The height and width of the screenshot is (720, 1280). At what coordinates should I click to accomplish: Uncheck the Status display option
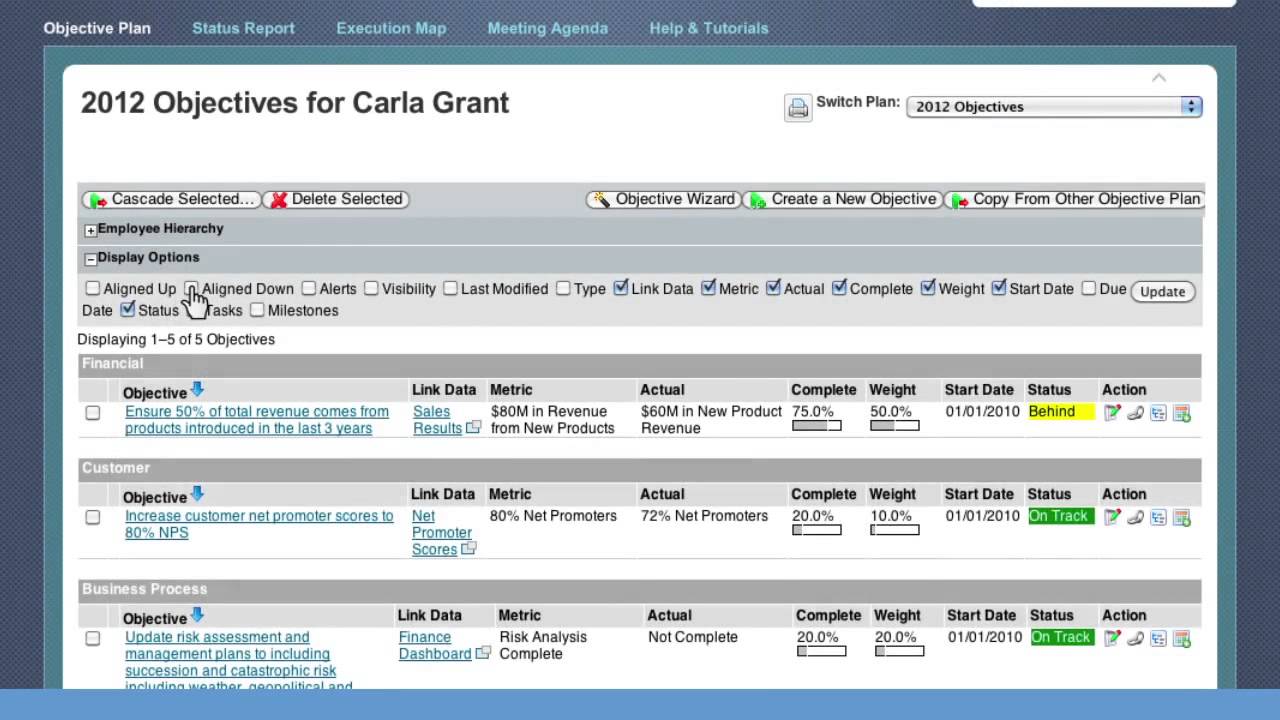pyautogui.click(x=128, y=310)
